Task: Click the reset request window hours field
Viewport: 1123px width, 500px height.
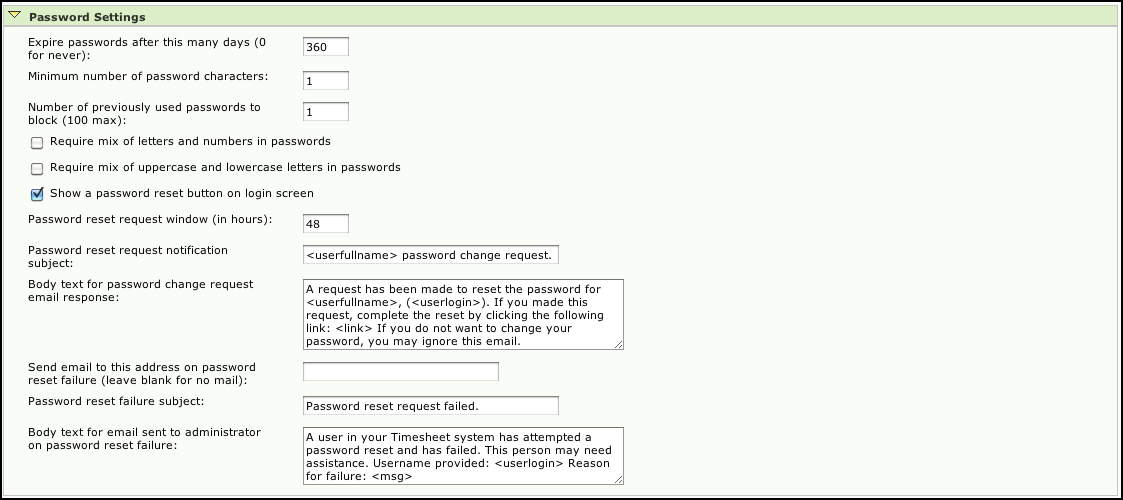Action: coord(326,223)
